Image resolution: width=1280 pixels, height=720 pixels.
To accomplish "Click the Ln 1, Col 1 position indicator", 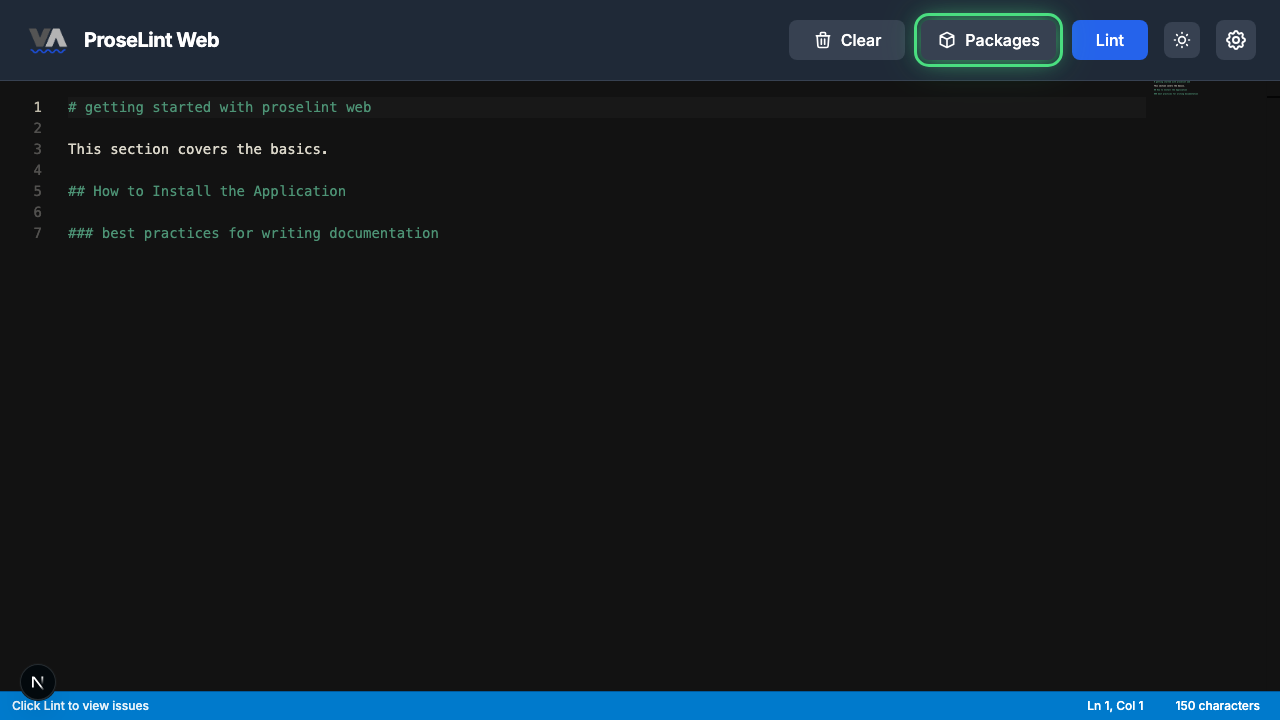I will [x=1114, y=706].
